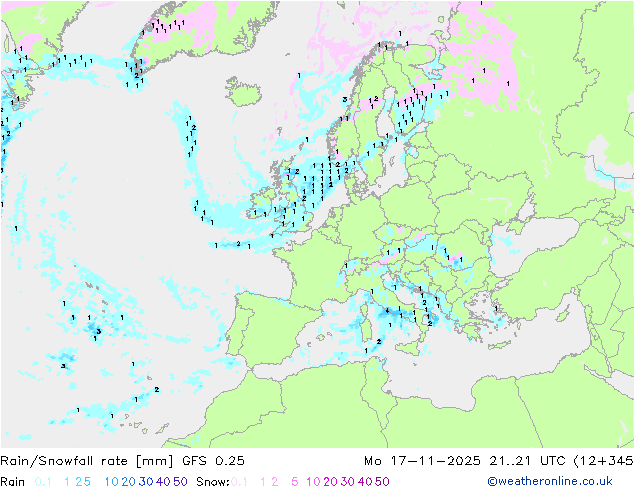
Task: Click rain legend value 10
Action: (x=112, y=482)
